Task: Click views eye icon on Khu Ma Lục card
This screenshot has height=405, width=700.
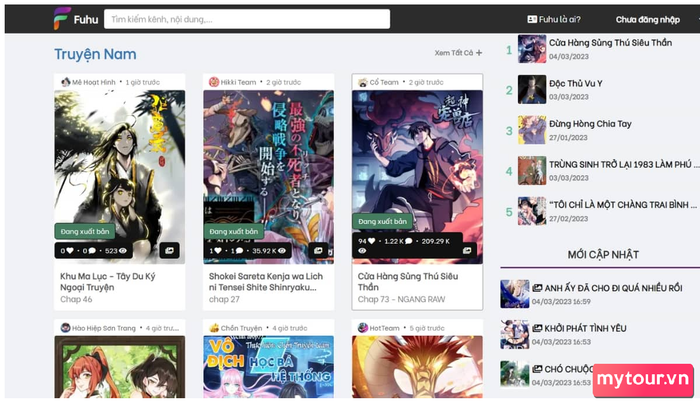Action: [123, 251]
